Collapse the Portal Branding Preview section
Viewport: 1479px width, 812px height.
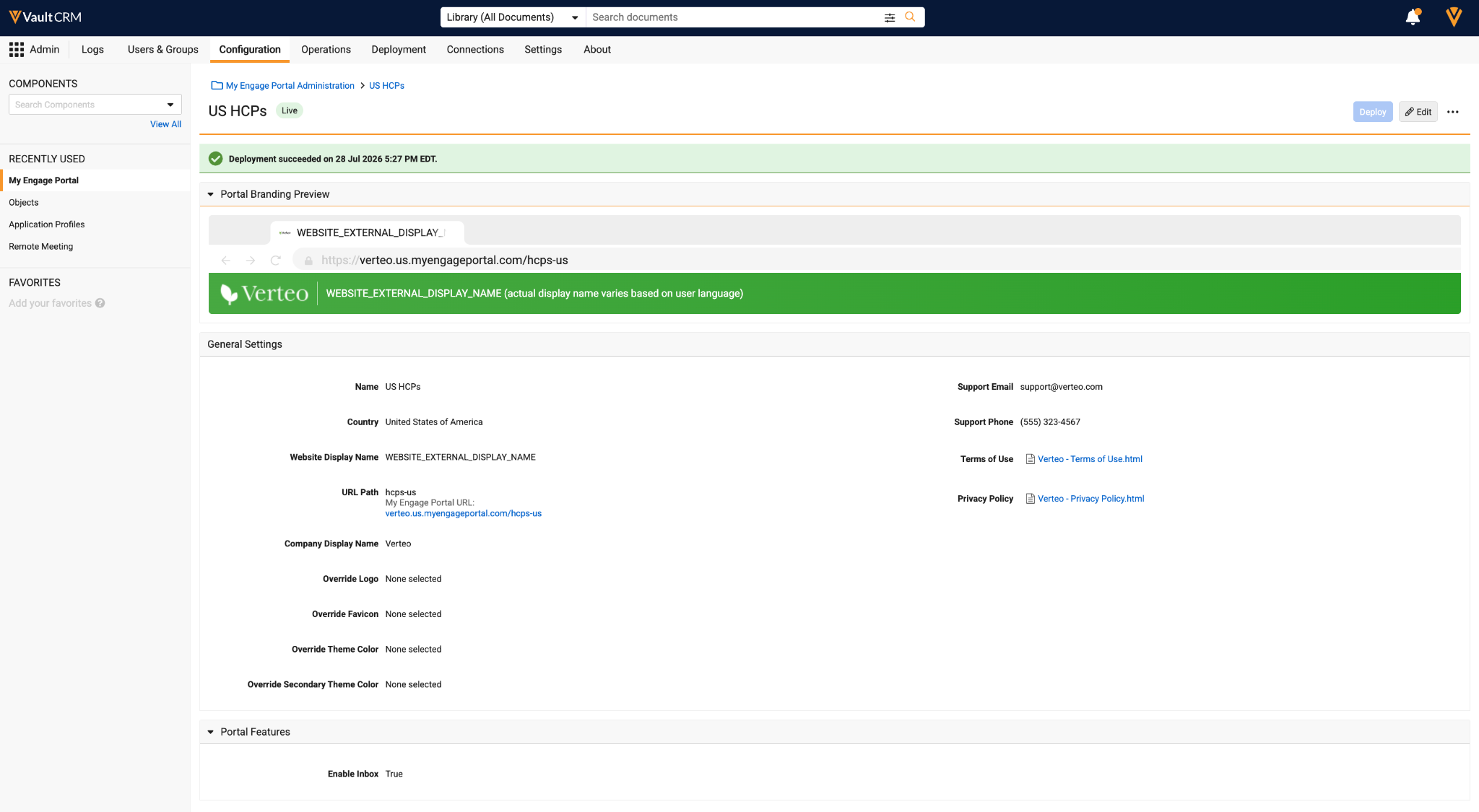[x=211, y=194]
